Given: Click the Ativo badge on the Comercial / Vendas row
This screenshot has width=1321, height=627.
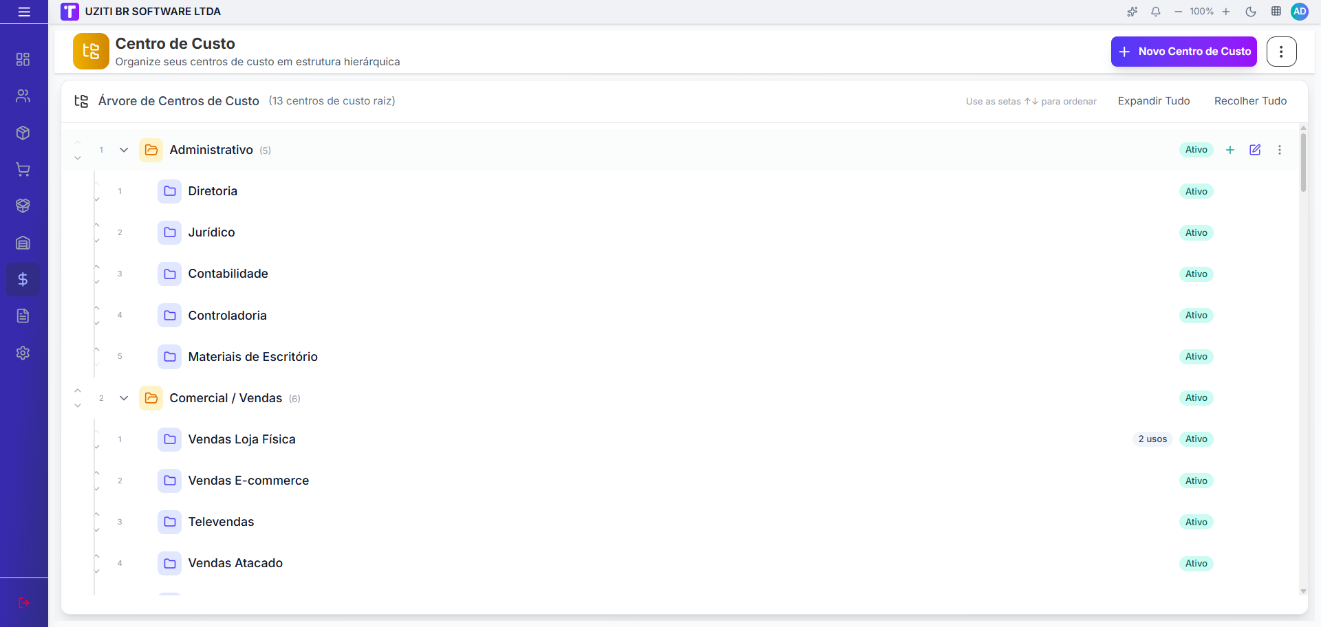Looking at the screenshot, I should pyautogui.click(x=1196, y=398).
